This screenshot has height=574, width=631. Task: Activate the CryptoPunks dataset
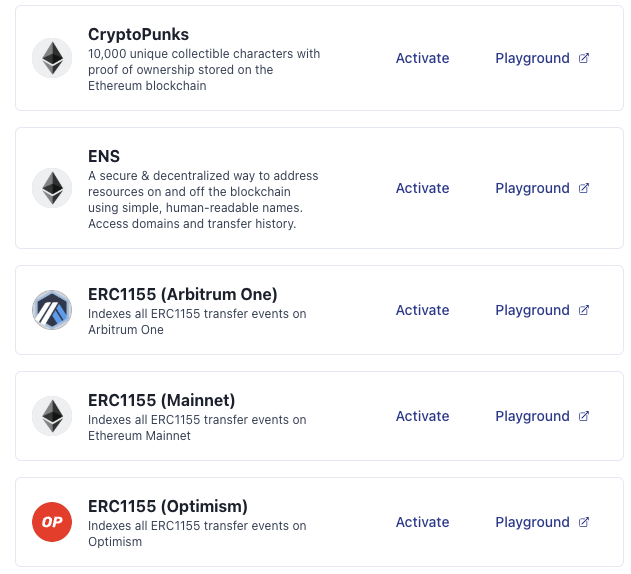point(422,58)
